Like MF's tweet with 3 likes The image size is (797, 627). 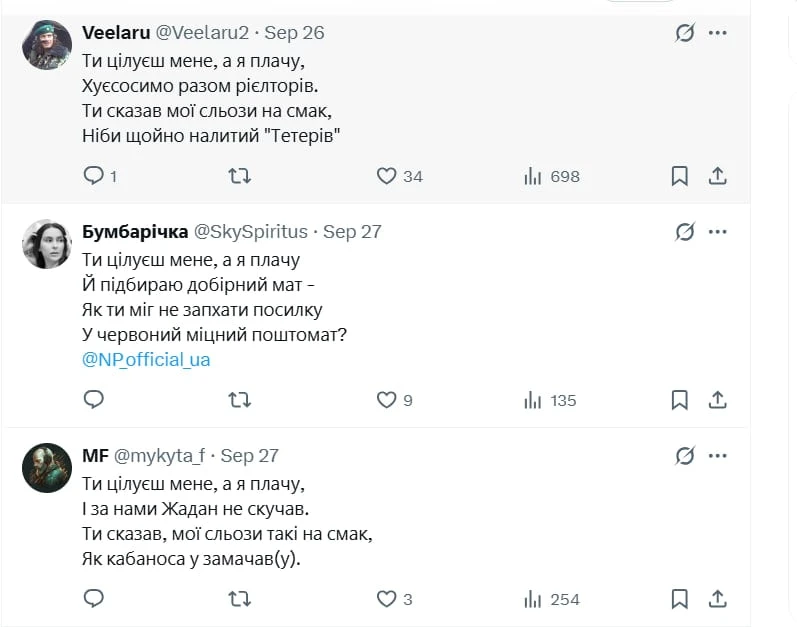pyautogui.click(x=387, y=599)
